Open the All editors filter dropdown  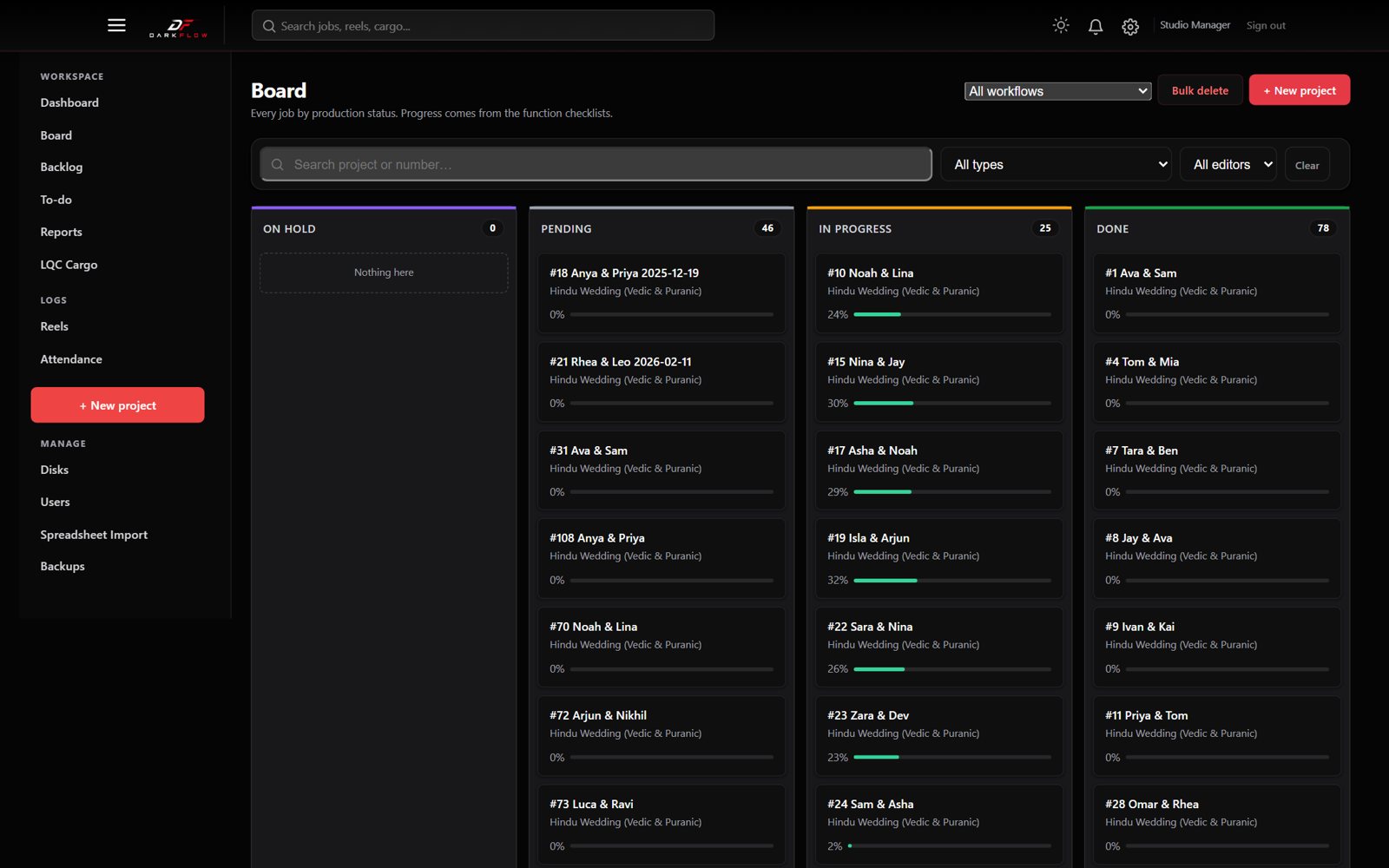(1228, 164)
